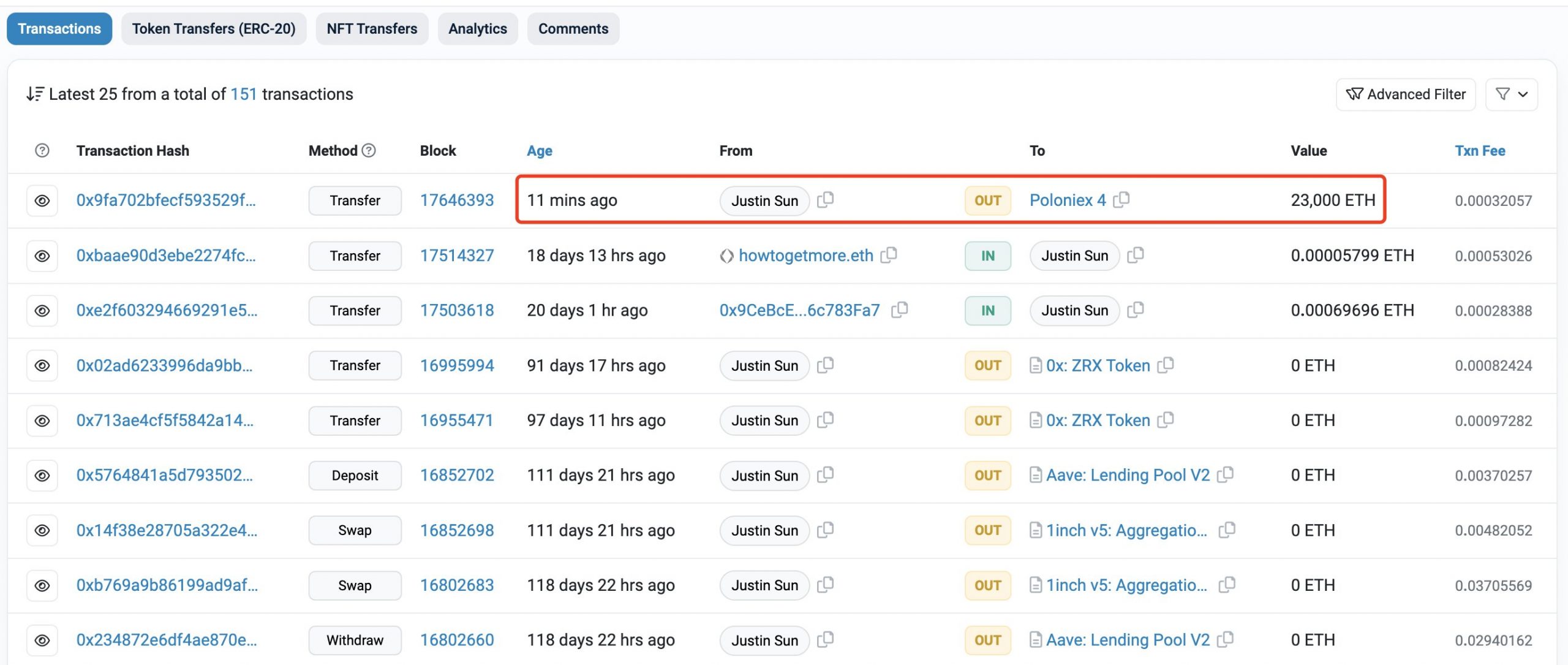The width and height of the screenshot is (1568, 665).
Task: Copy Justin Sun address in the 97 days 11 hrs row
Action: click(826, 420)
